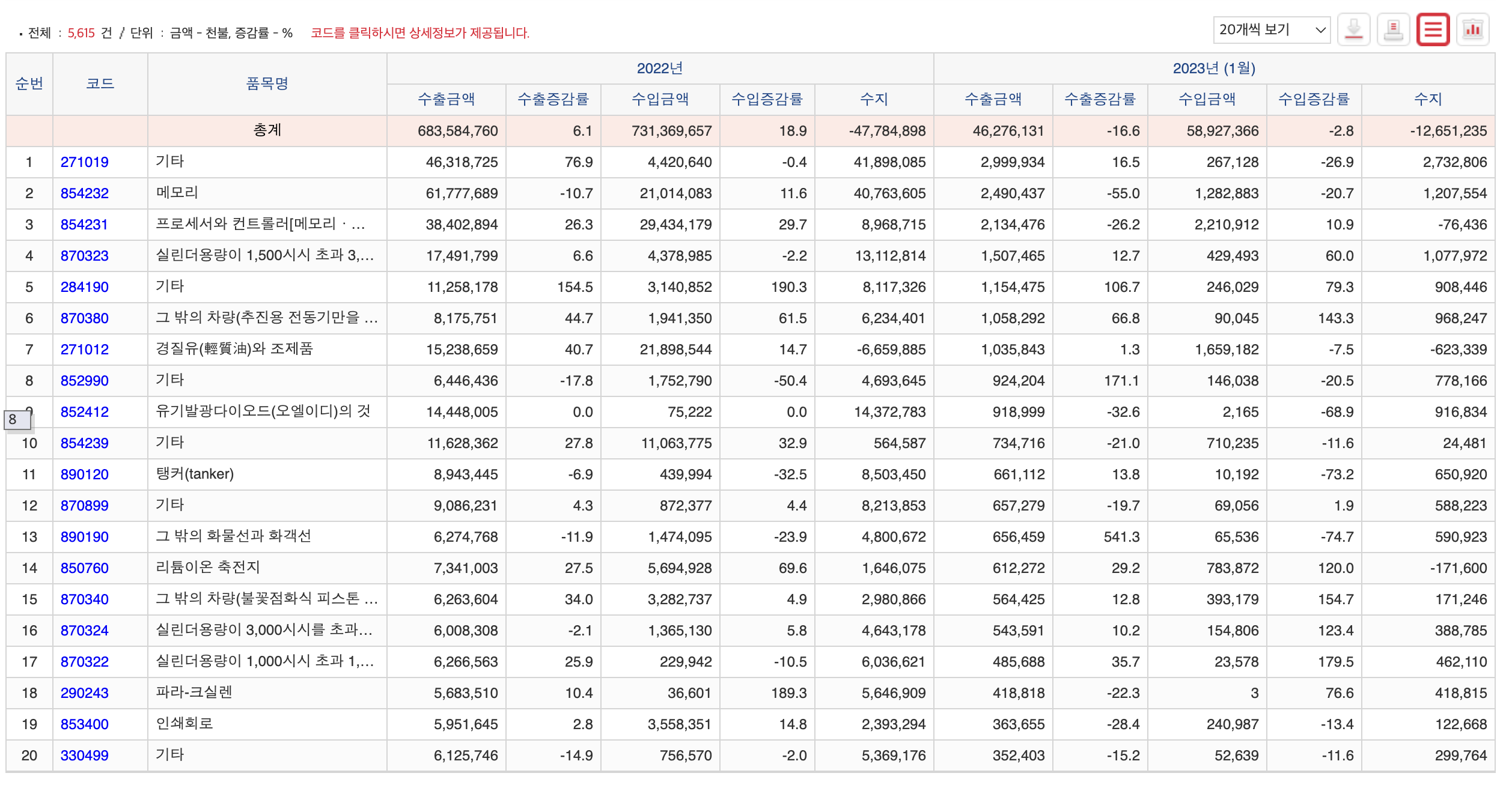The image size is (1512, 788).
Task: Open code link 271019
Action: (84, 162)
